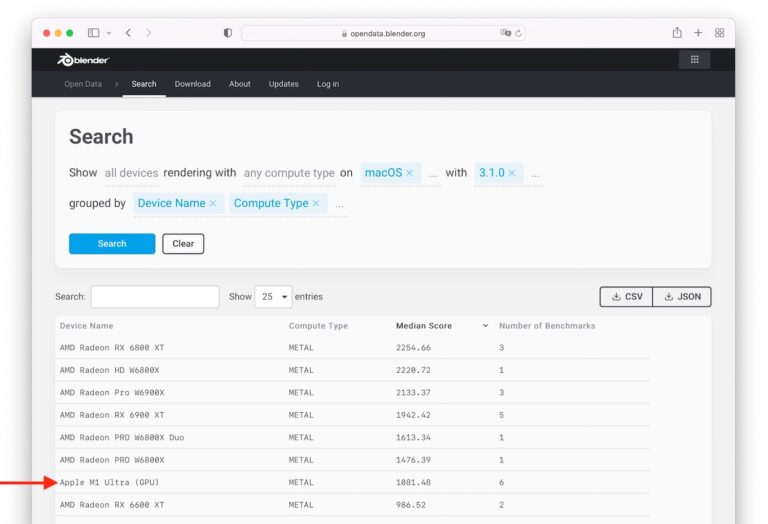
Task: Open a new tab with plus icon
Action: point(698,33)
